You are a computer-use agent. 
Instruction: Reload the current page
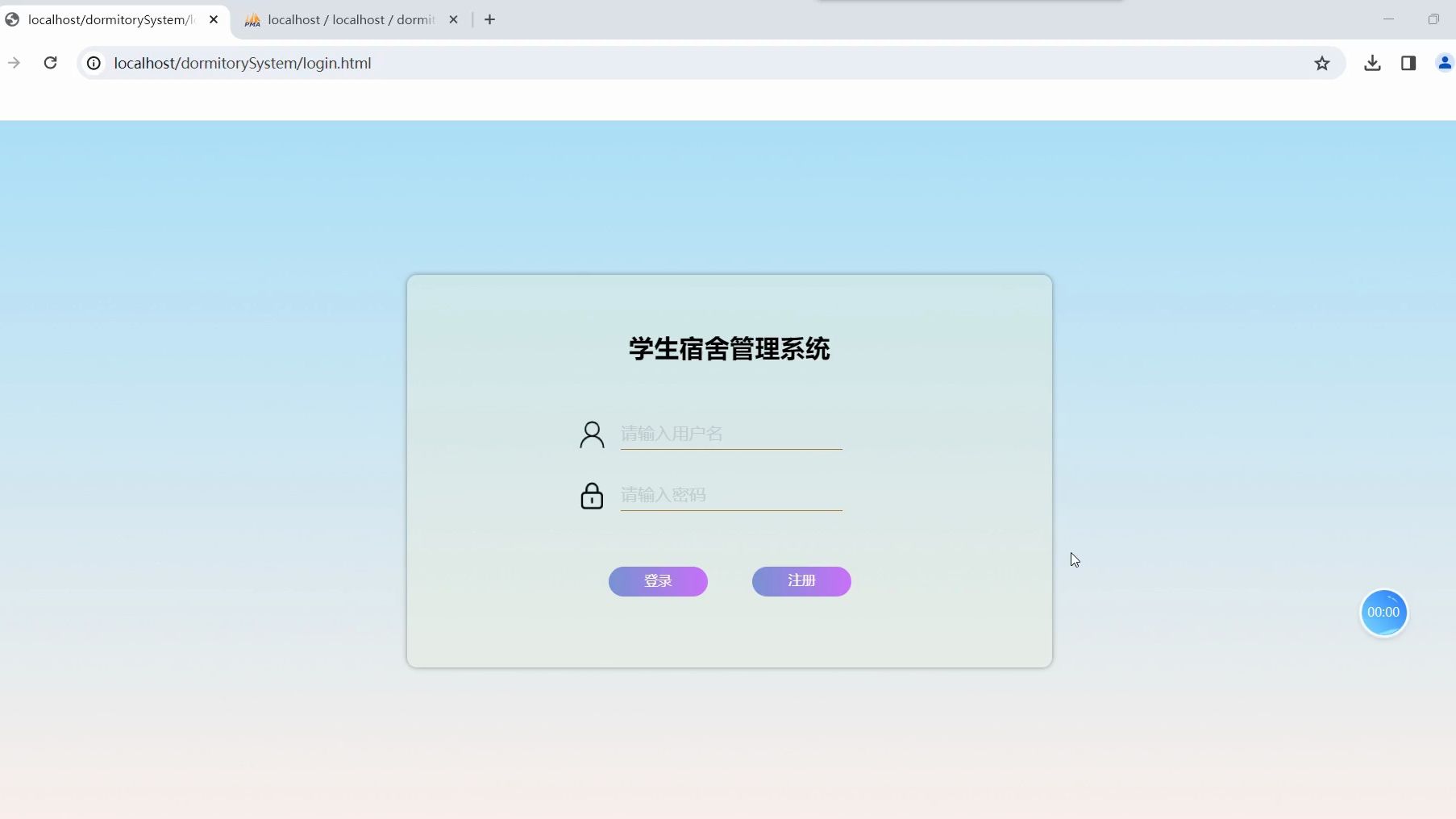[50, 63]
